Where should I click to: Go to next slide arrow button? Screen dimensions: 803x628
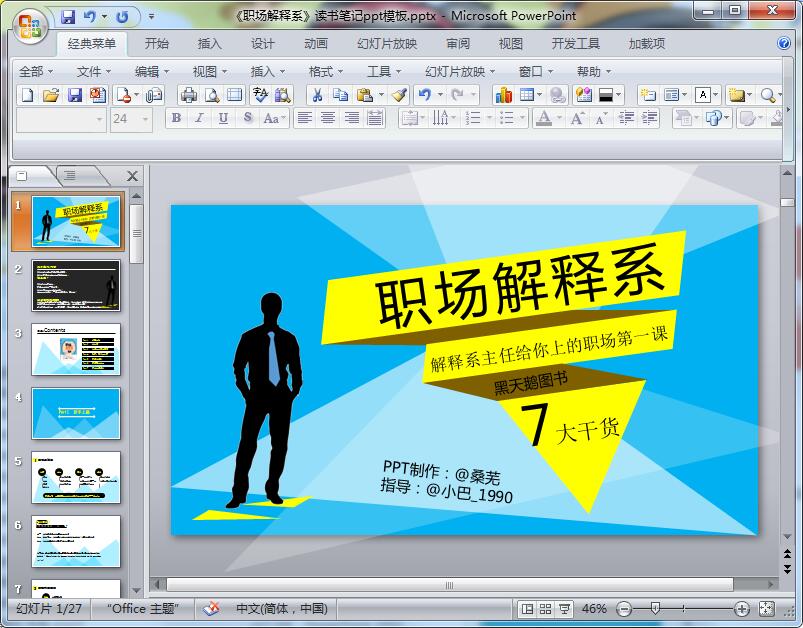click(x=787, y=569)
